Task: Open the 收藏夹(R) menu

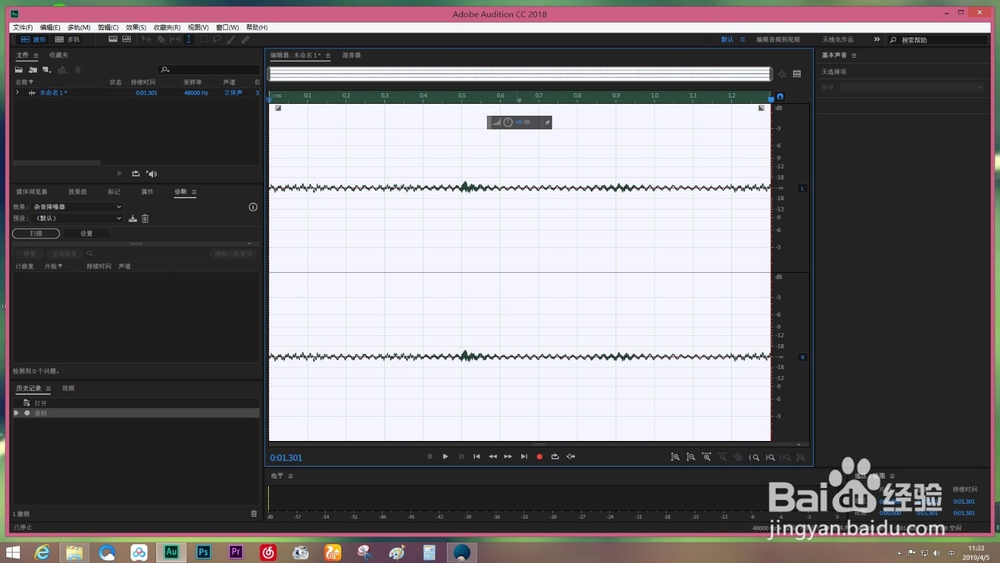Action: coord(167,27)
